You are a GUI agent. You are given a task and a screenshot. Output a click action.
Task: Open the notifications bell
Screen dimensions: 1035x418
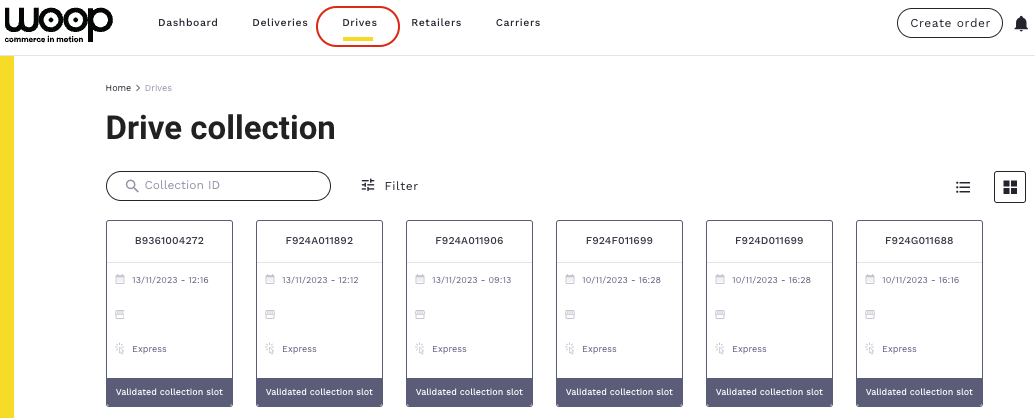tap(1020, 24)
